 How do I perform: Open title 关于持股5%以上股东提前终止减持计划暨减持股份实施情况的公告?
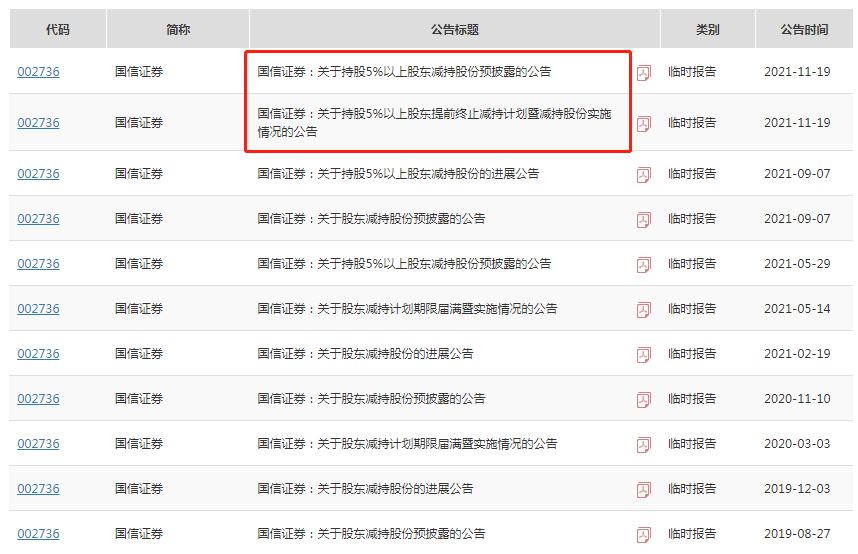(434, 123)
